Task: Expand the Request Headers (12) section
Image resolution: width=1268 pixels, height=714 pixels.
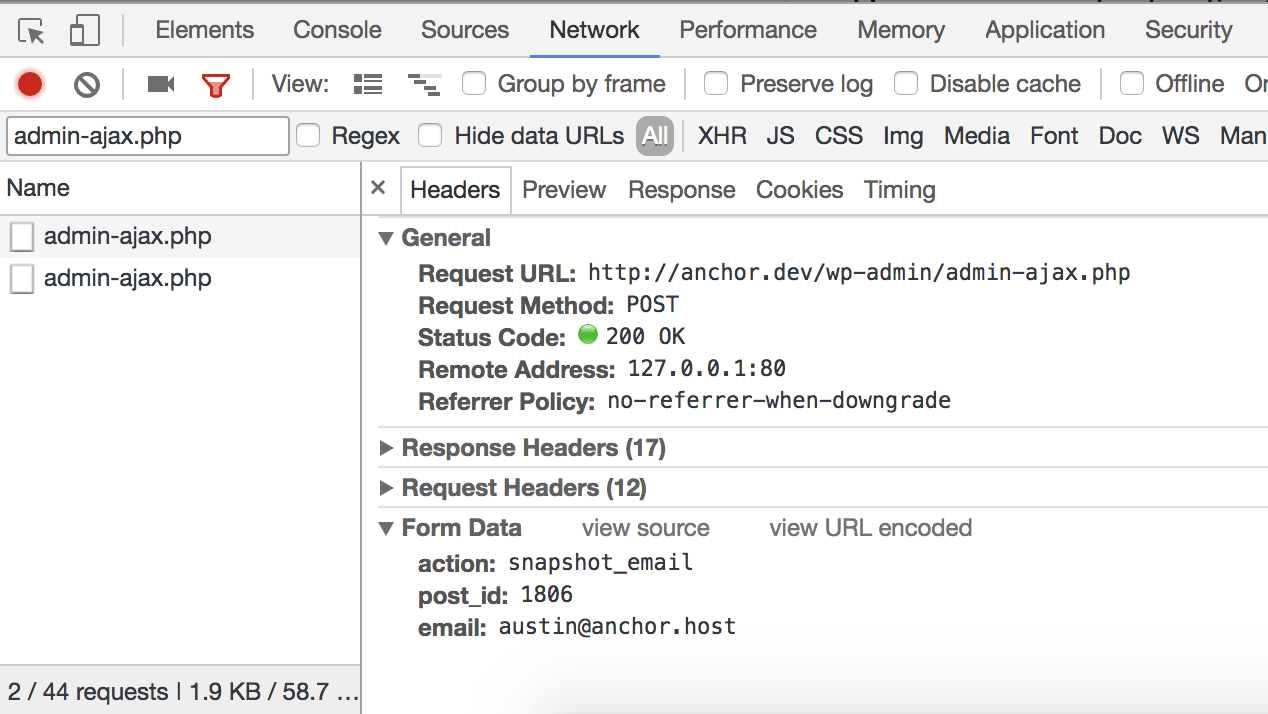Action: coord(387,488)
